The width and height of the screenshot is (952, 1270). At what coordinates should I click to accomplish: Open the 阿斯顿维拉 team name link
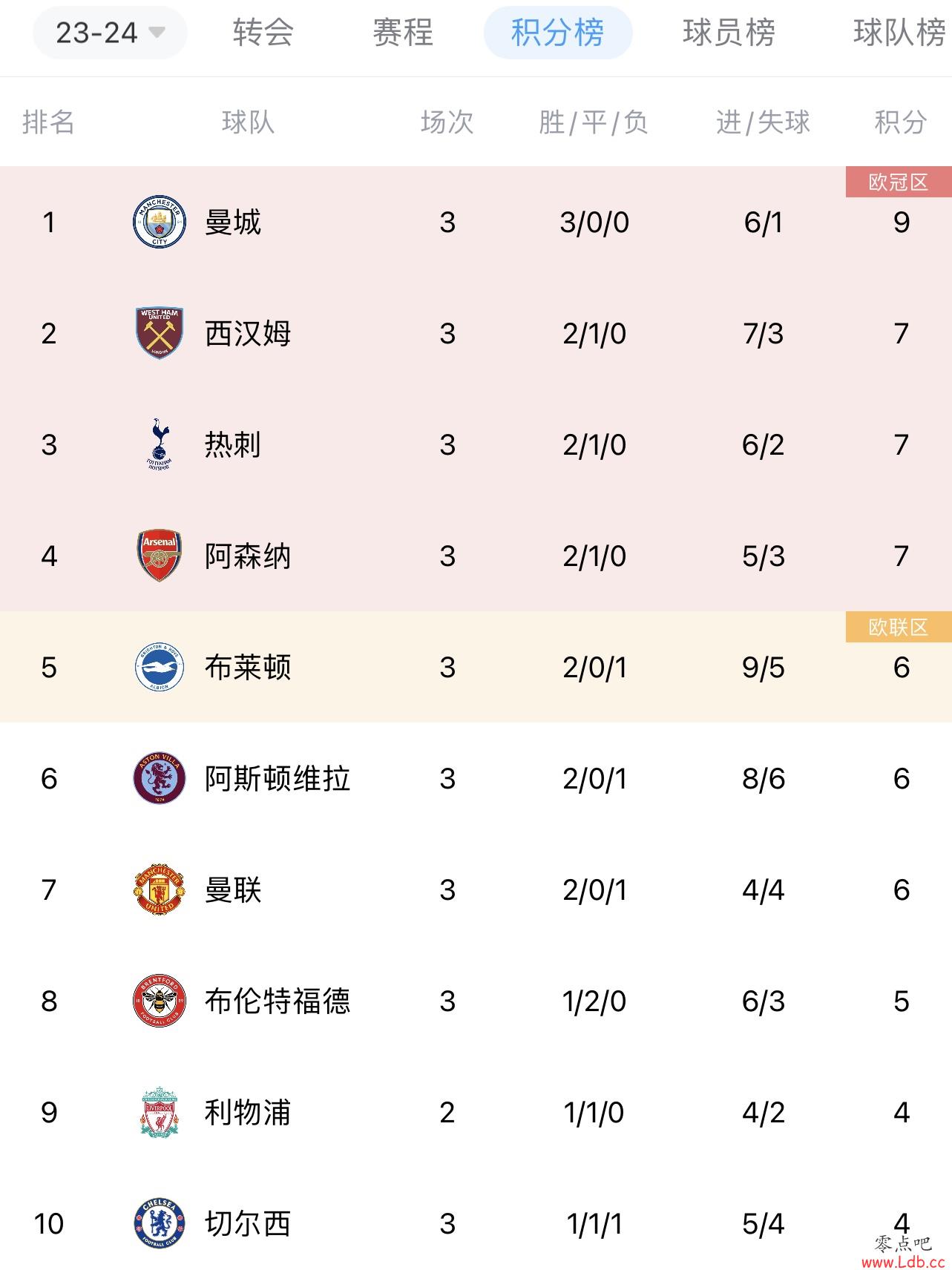[278, 779]
